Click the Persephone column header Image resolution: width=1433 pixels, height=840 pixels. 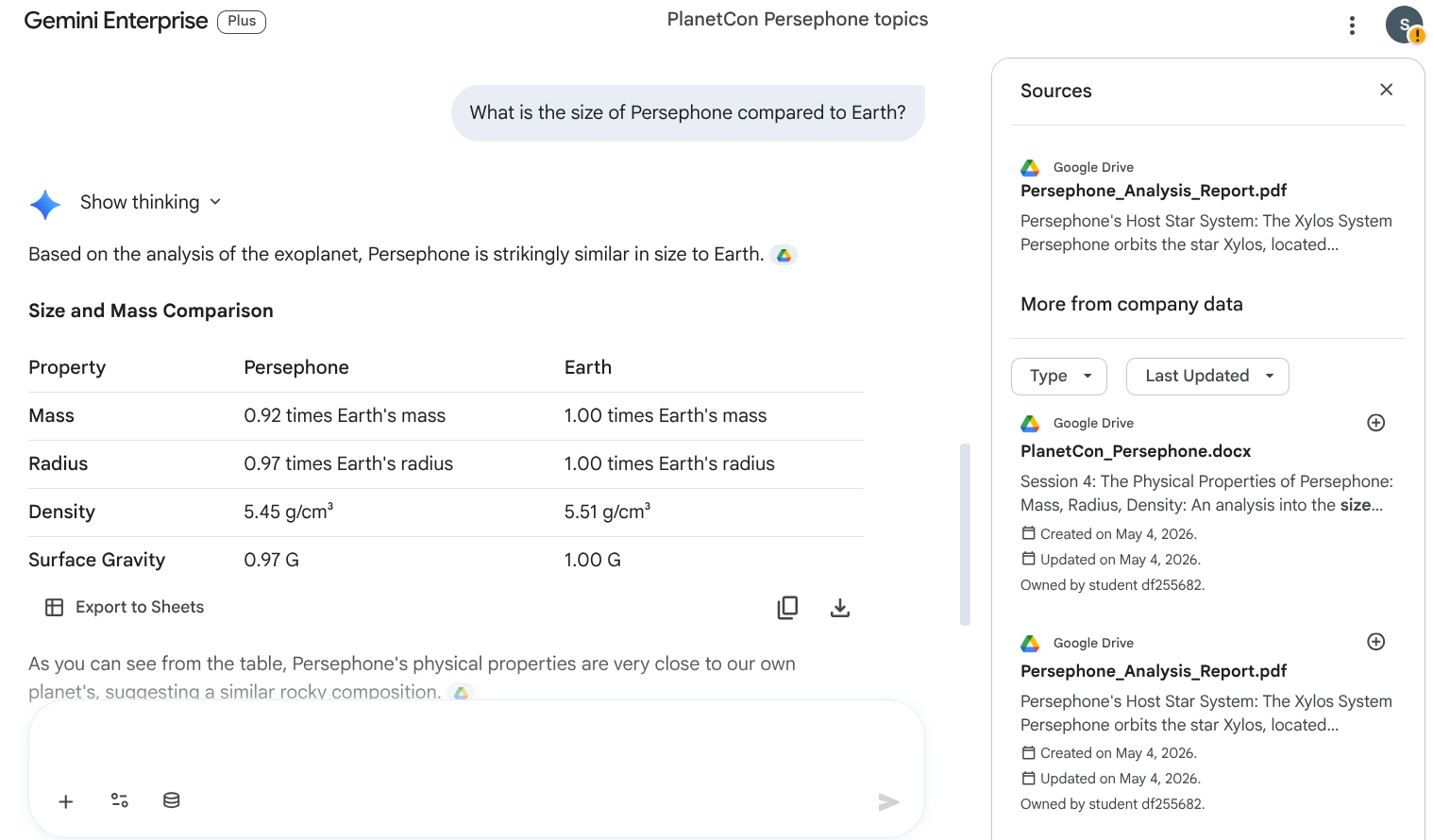(x=296, y=367)
